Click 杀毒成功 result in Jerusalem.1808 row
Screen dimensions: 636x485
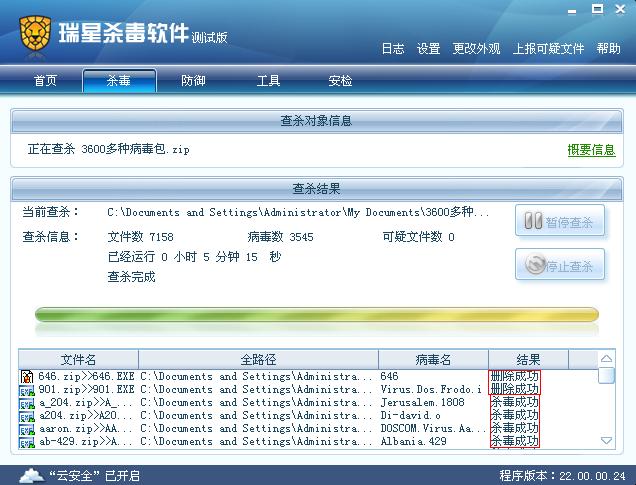point(515,402)
